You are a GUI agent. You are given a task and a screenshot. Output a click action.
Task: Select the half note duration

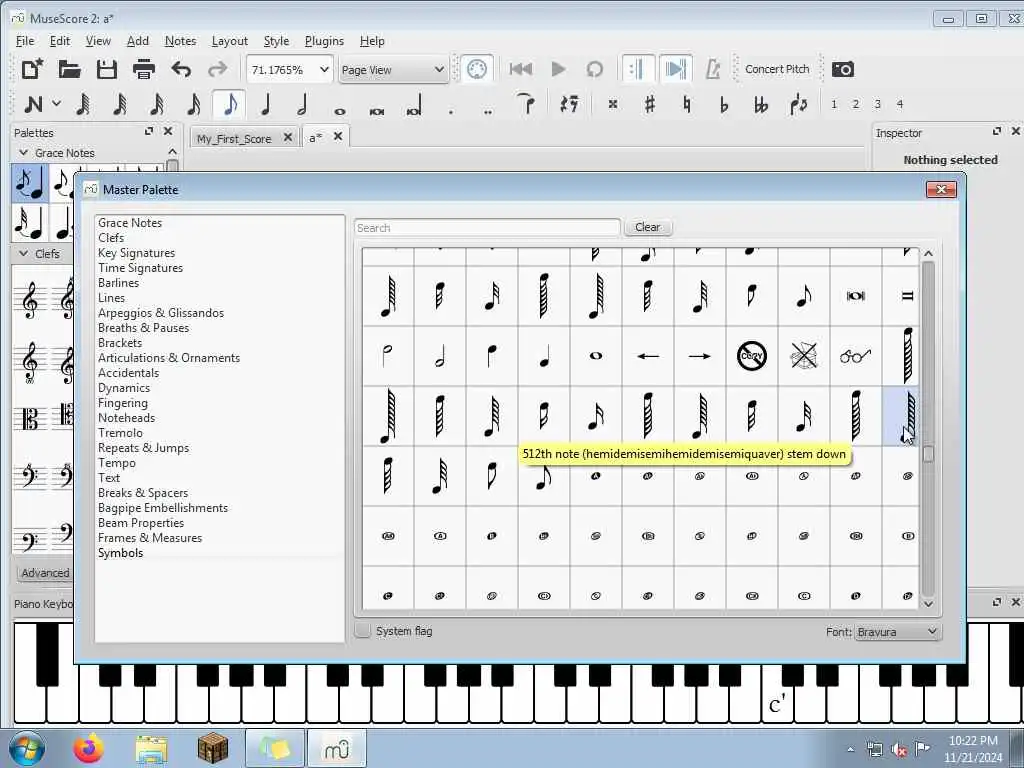(x=302, y=104)
